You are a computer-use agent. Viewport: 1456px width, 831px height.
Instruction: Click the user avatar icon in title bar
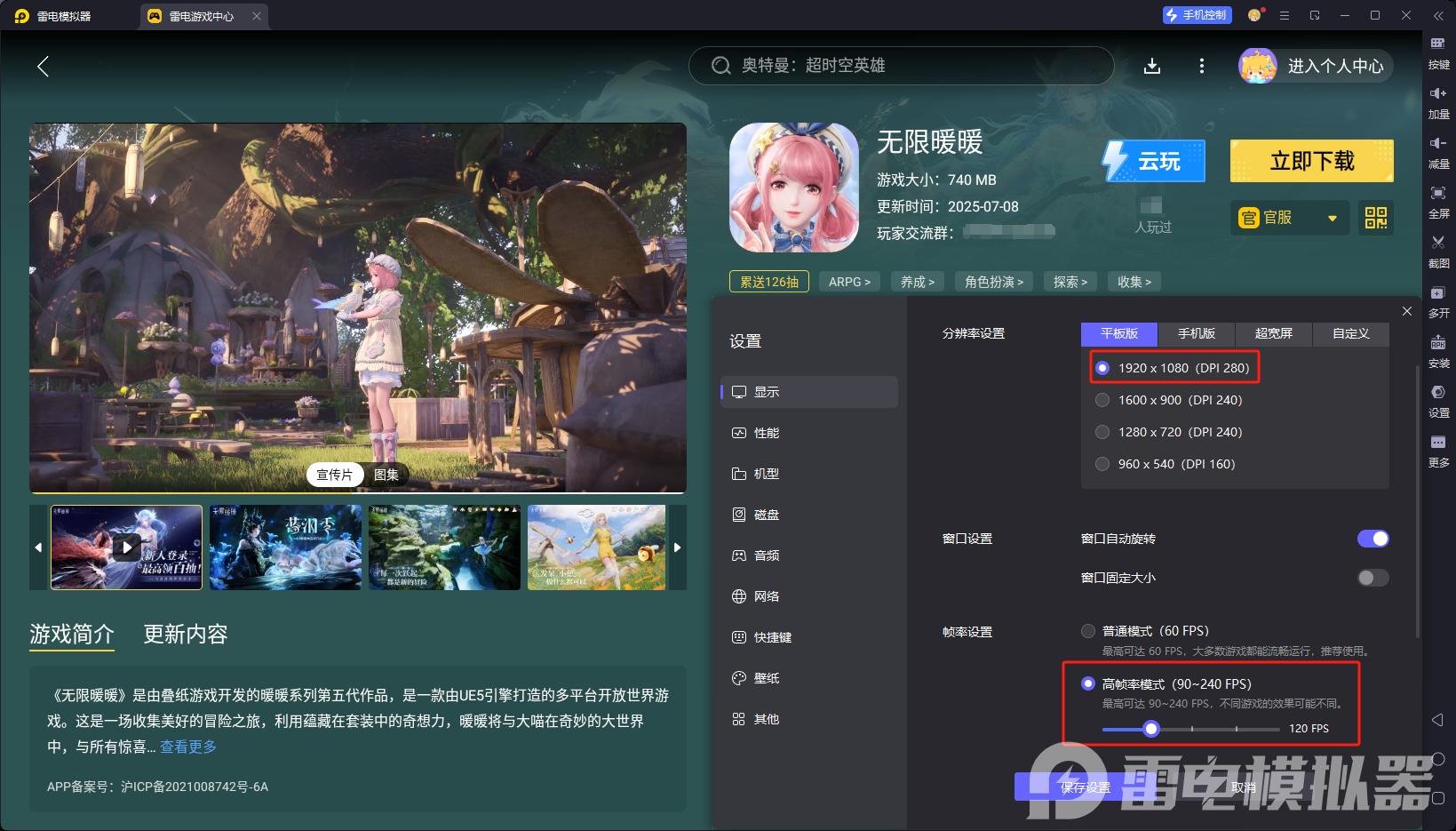1254,15
